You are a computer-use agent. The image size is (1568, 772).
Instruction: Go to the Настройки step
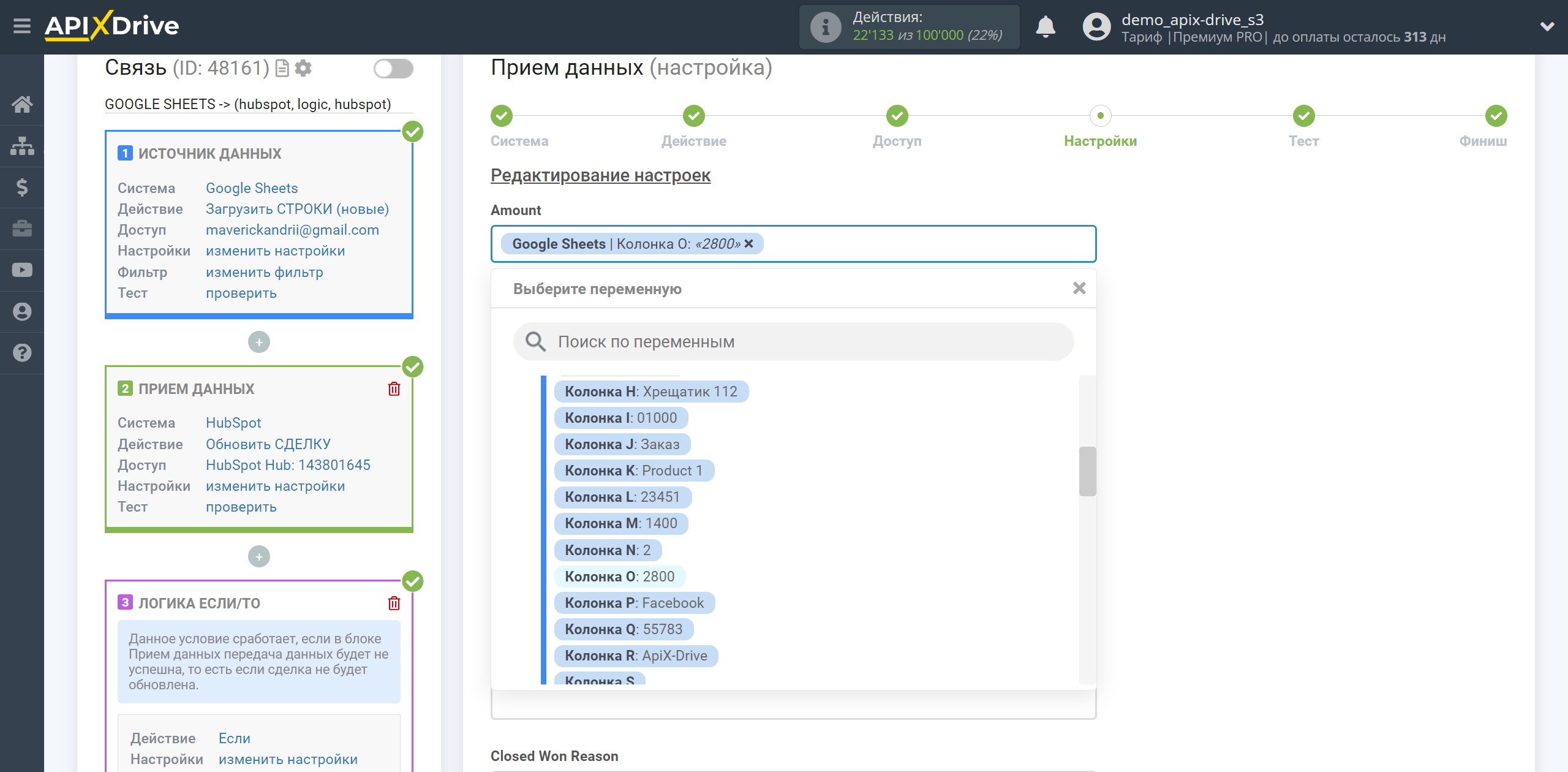pos(1101,116)
